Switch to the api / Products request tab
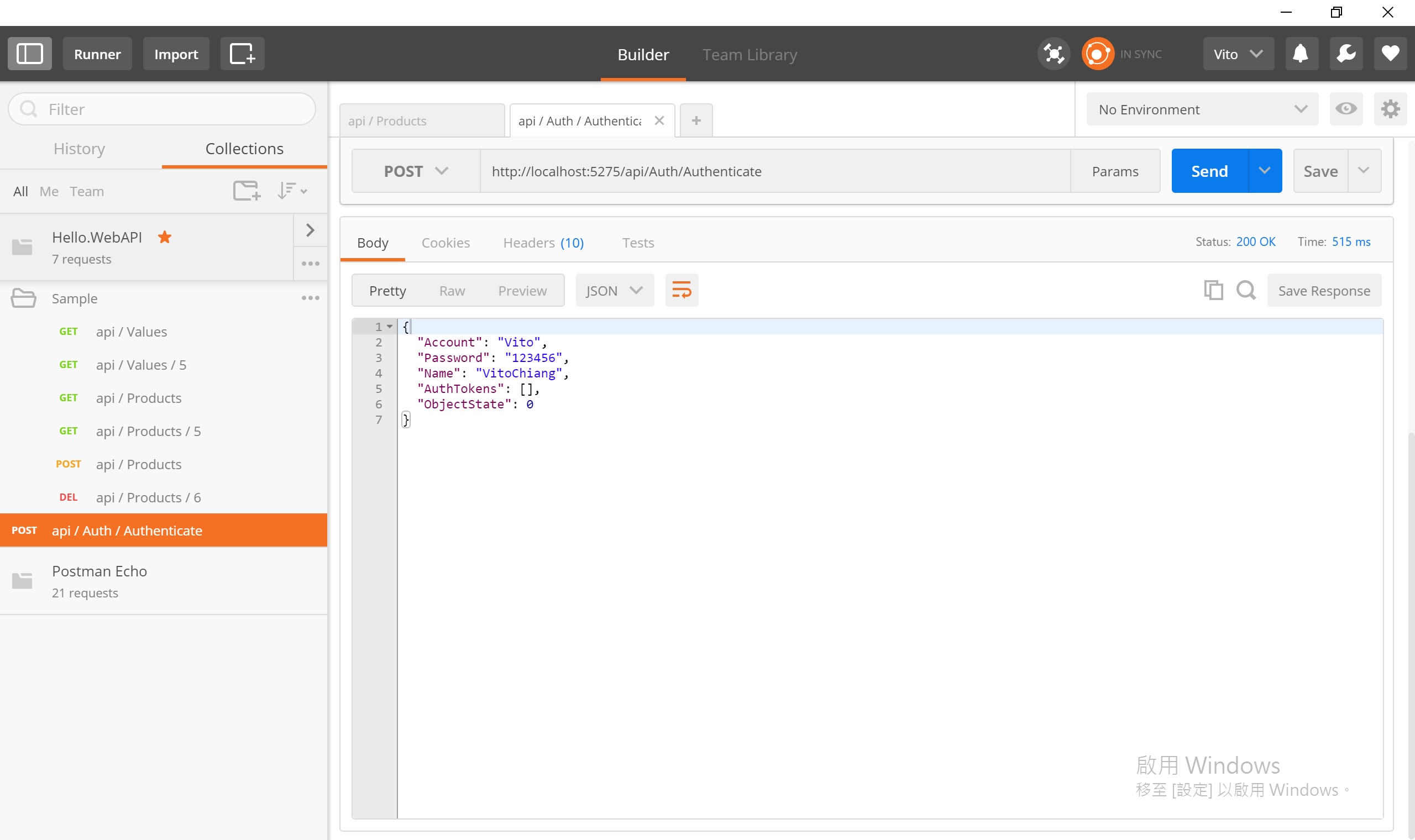Viewport: 1415px width, 840px height. point(422,120)
